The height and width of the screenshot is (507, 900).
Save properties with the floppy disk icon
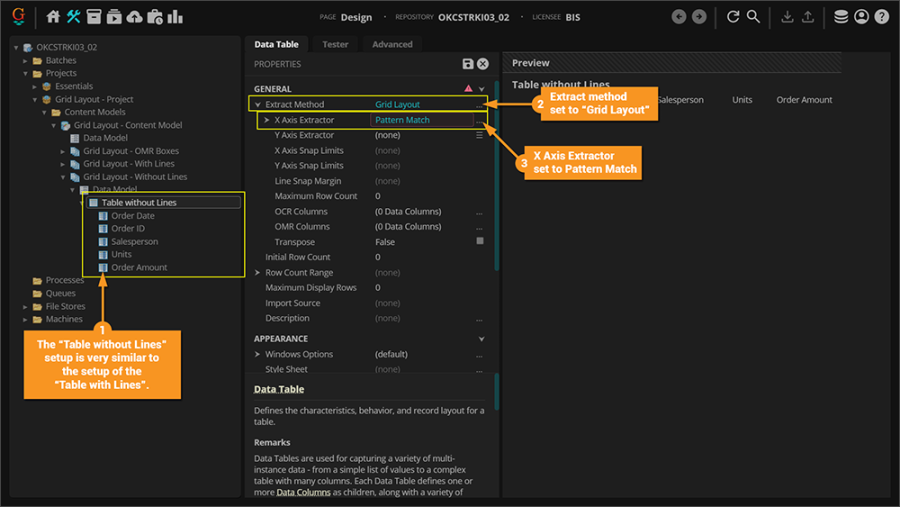[x=468, y=64]
